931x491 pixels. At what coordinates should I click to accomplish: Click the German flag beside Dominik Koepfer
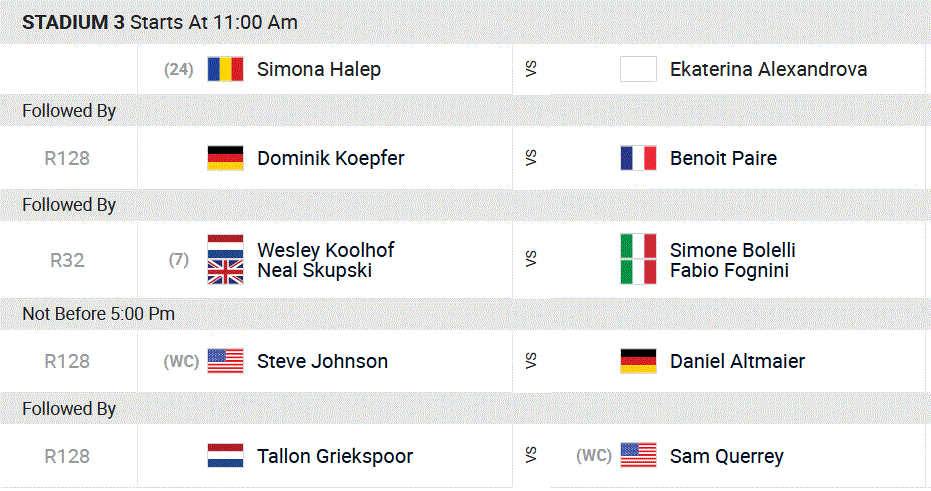225,158
